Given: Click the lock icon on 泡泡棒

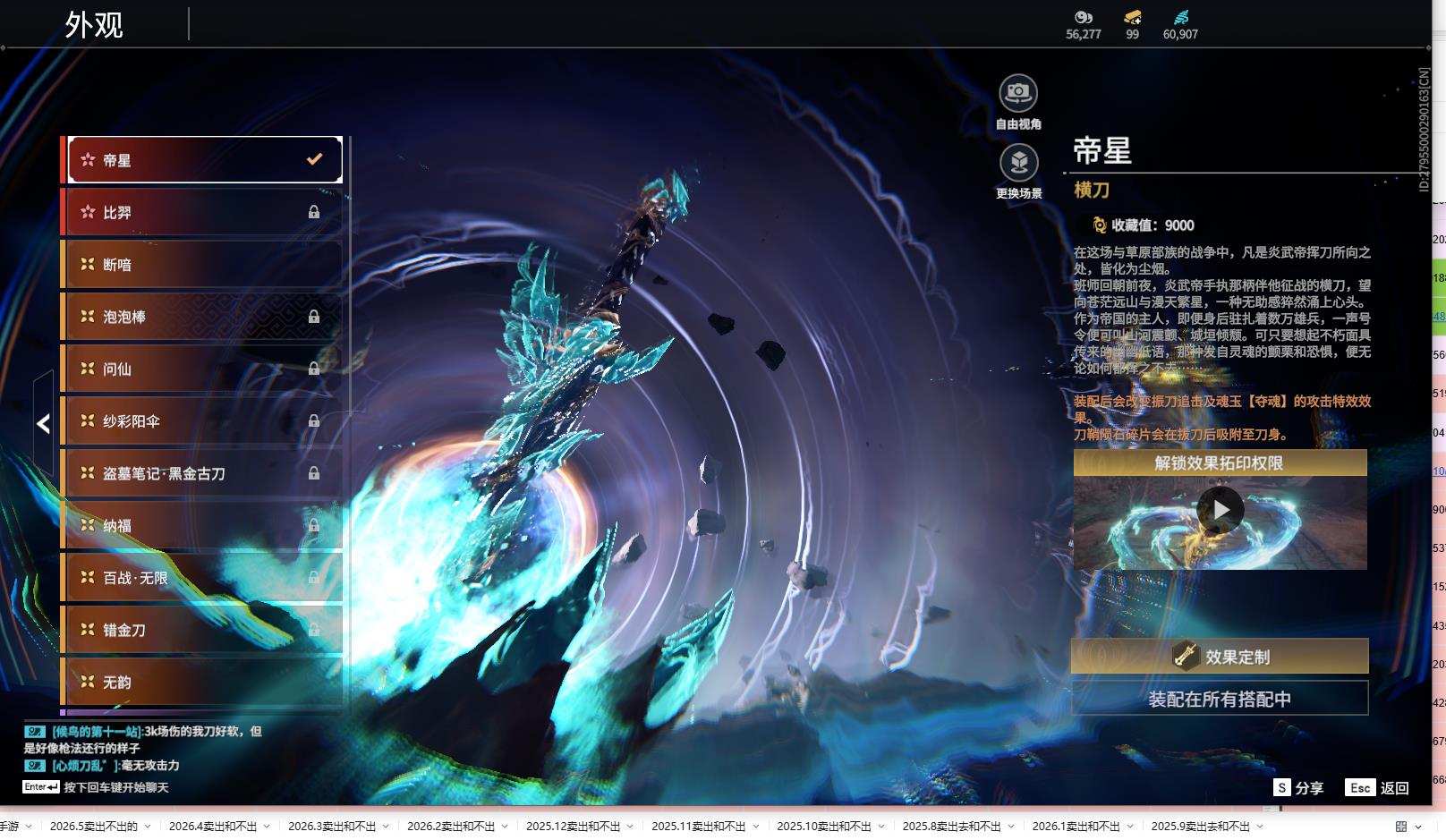Looking at the screenshot, I should coord(314,317).
